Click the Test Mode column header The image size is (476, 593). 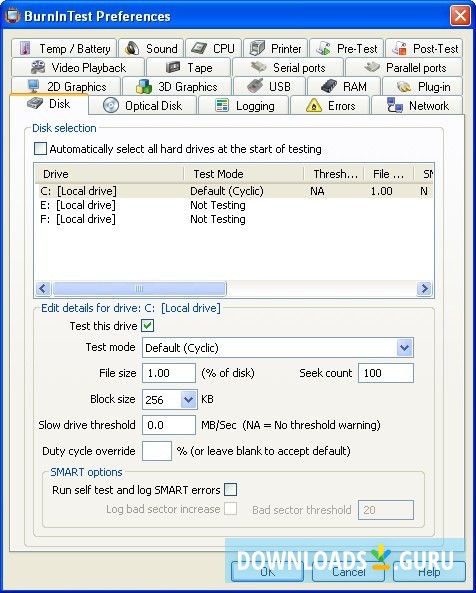[x=243, y=174]
